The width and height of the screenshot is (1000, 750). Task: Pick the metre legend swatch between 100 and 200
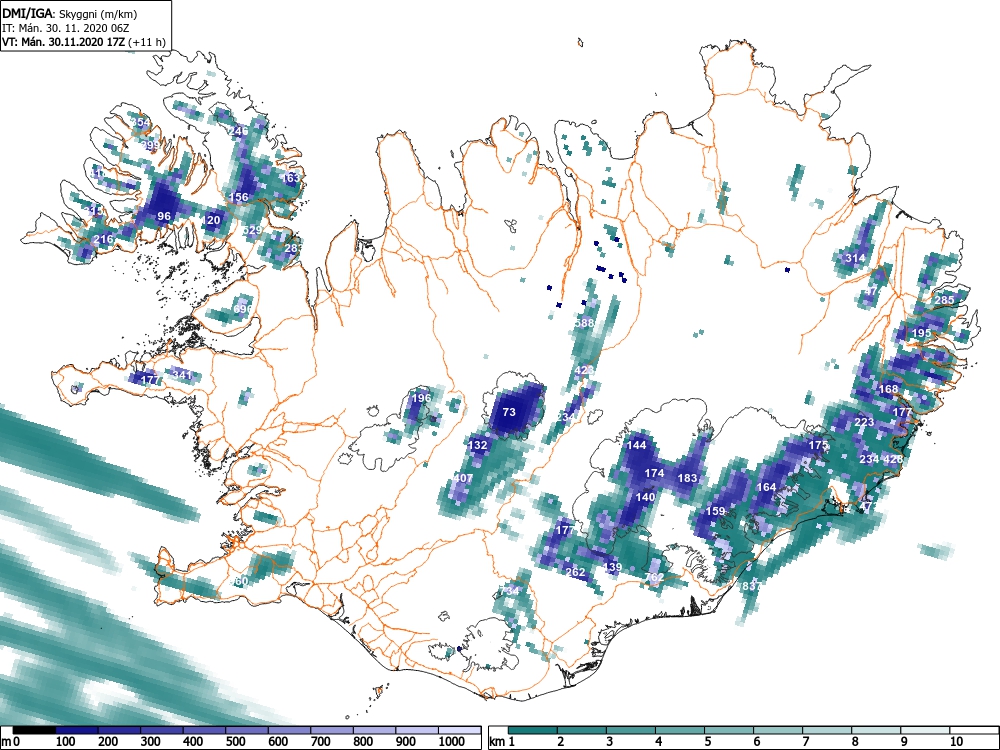click(77, 730)
